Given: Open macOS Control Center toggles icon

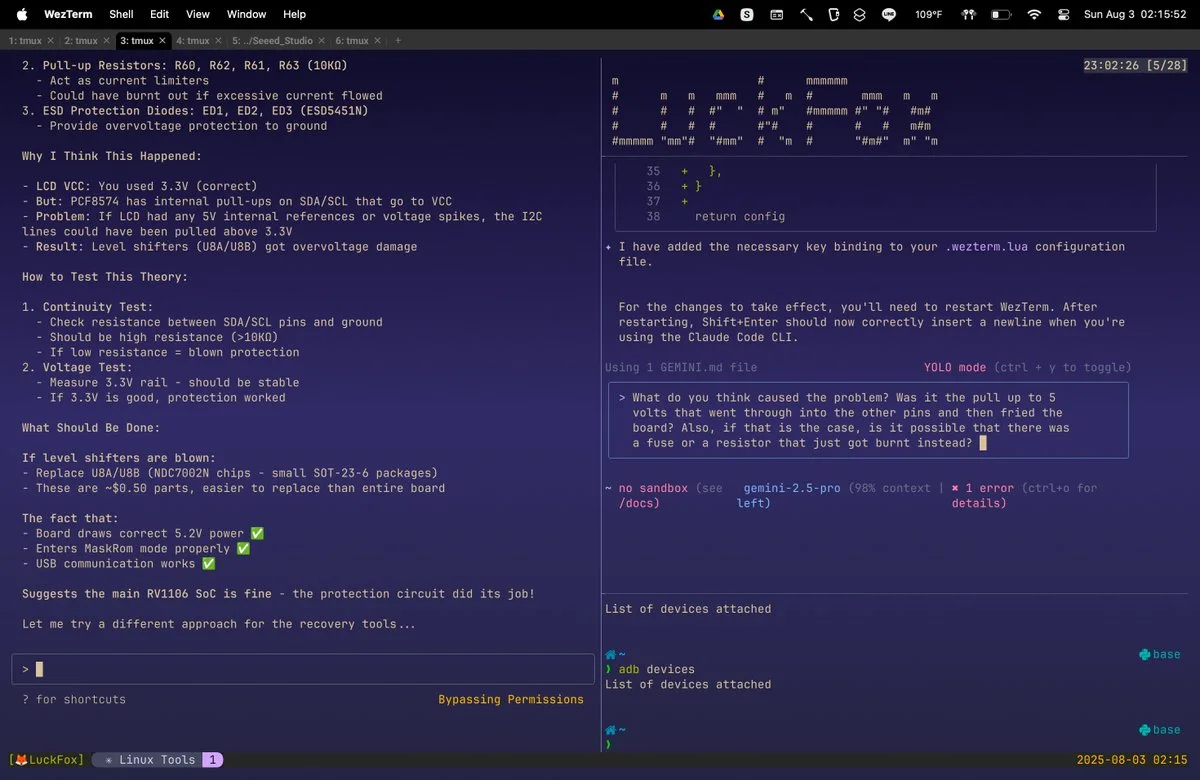Looking at the screenshot, I should (1063, 15).
